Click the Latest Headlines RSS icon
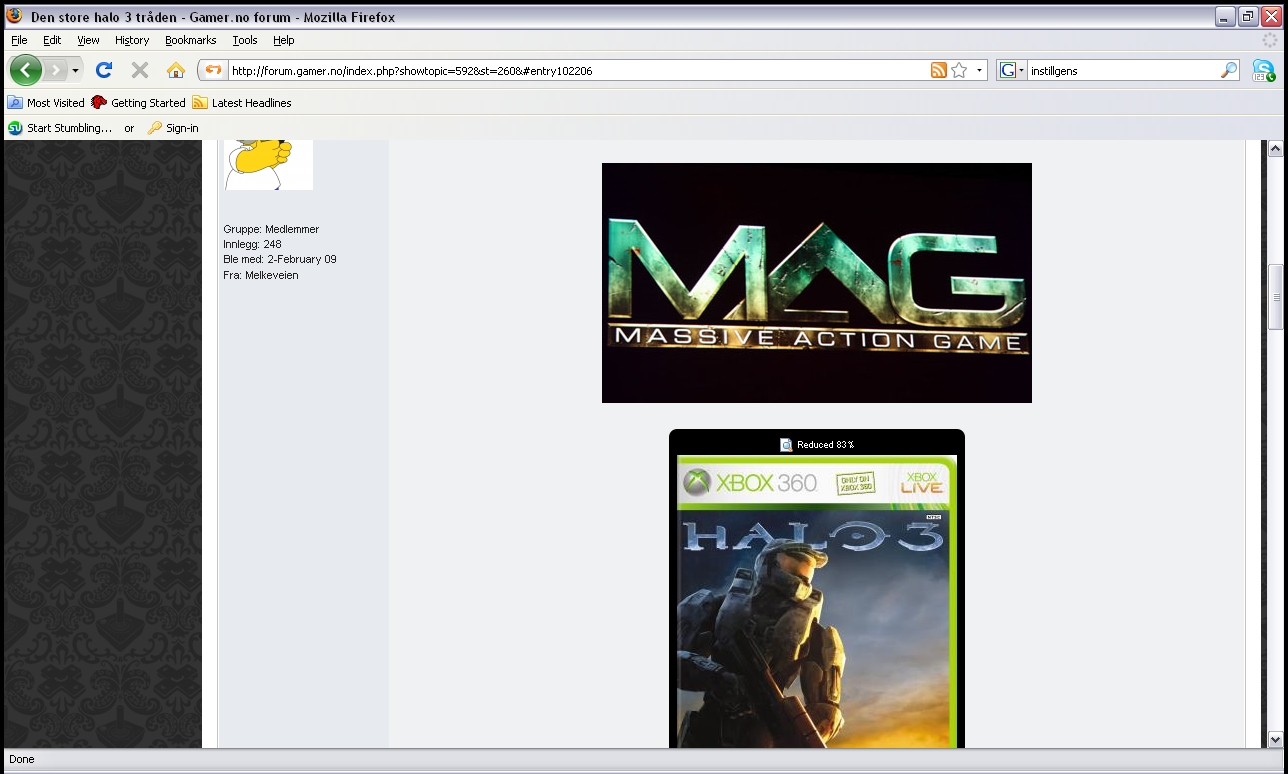 [200, 103]
